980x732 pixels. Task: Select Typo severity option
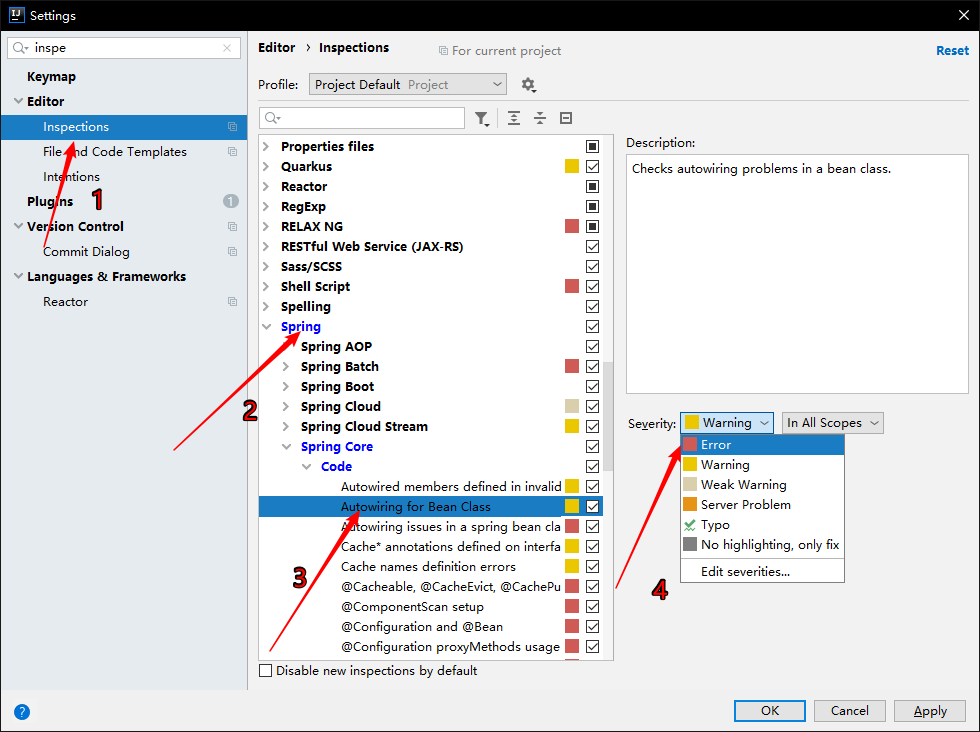pyautogui.click(x=762, y=524)
